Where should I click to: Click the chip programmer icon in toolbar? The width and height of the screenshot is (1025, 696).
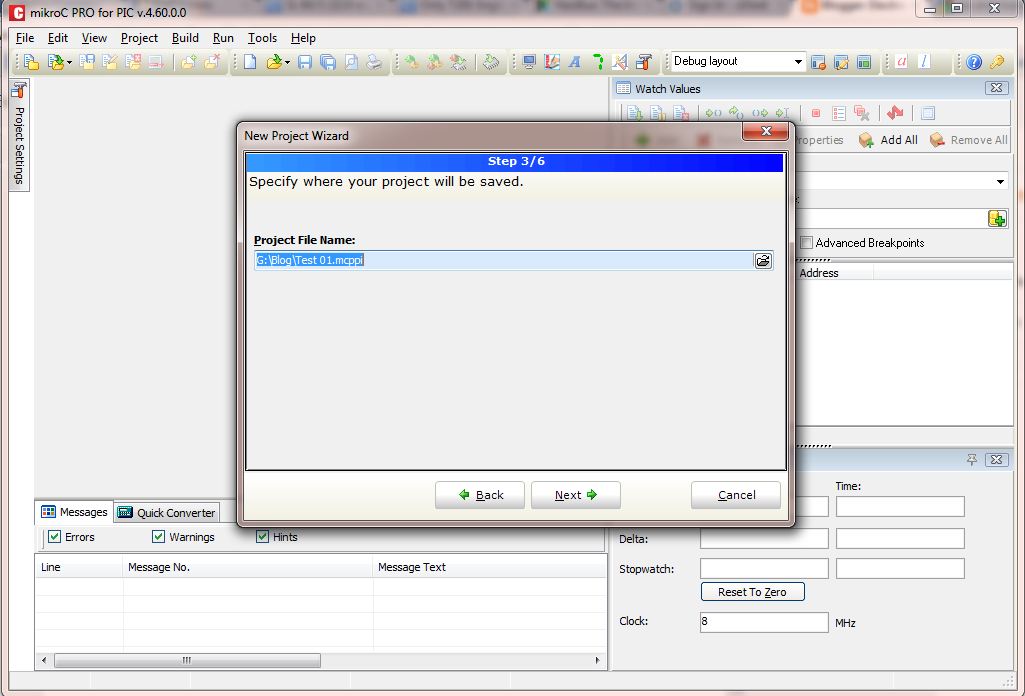pos(491,62)
